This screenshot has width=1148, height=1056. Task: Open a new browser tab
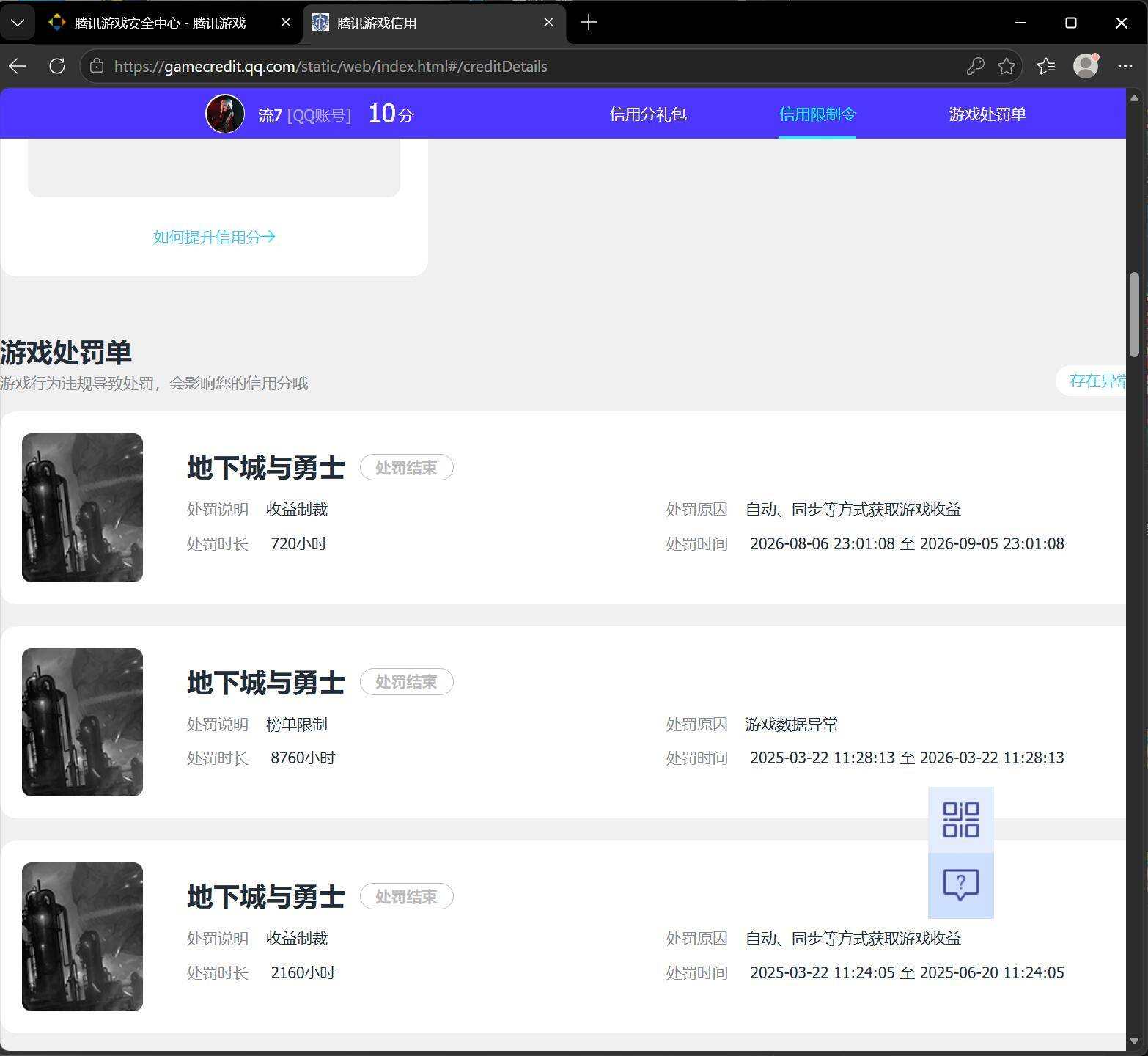(x=588, y=23)
